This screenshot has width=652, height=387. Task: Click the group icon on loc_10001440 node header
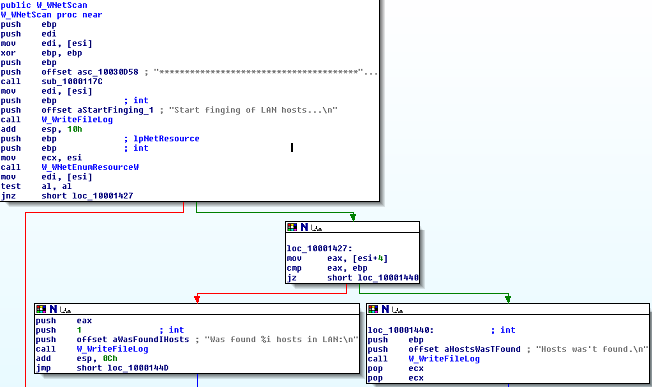point(397,309)
